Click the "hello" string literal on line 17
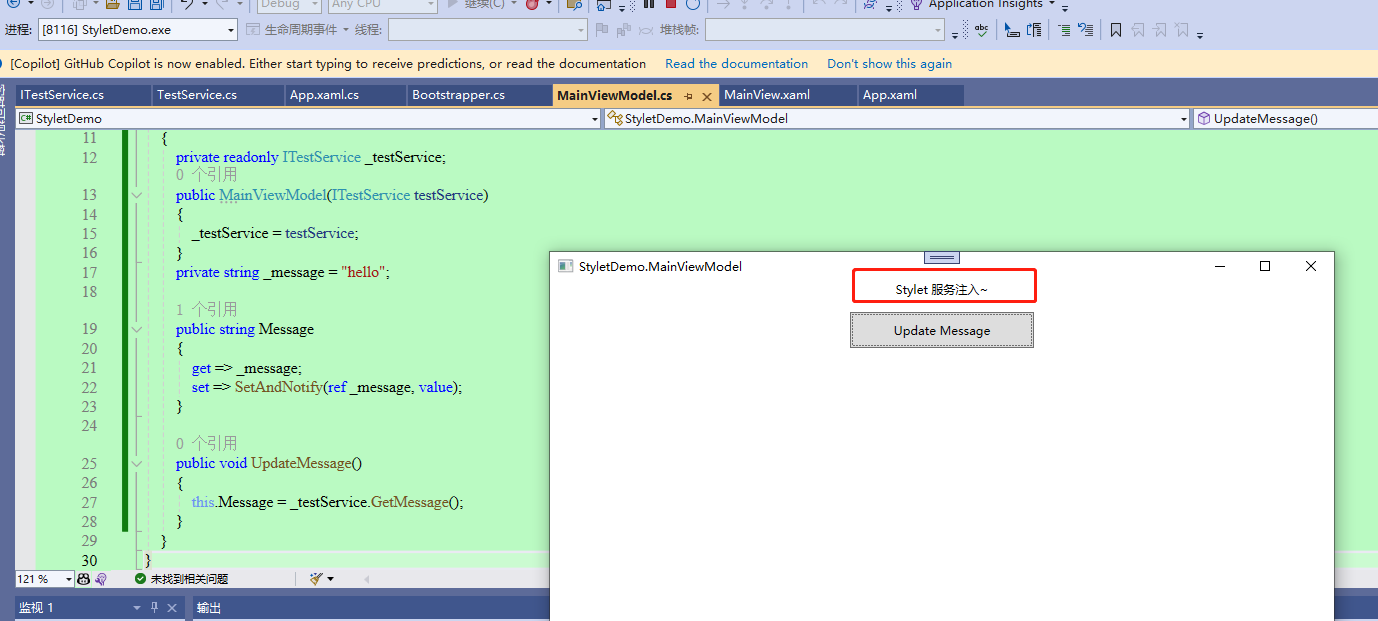The height and width of the screenshot is (621, 1378). pyautogui.click(x=363, y=272)
